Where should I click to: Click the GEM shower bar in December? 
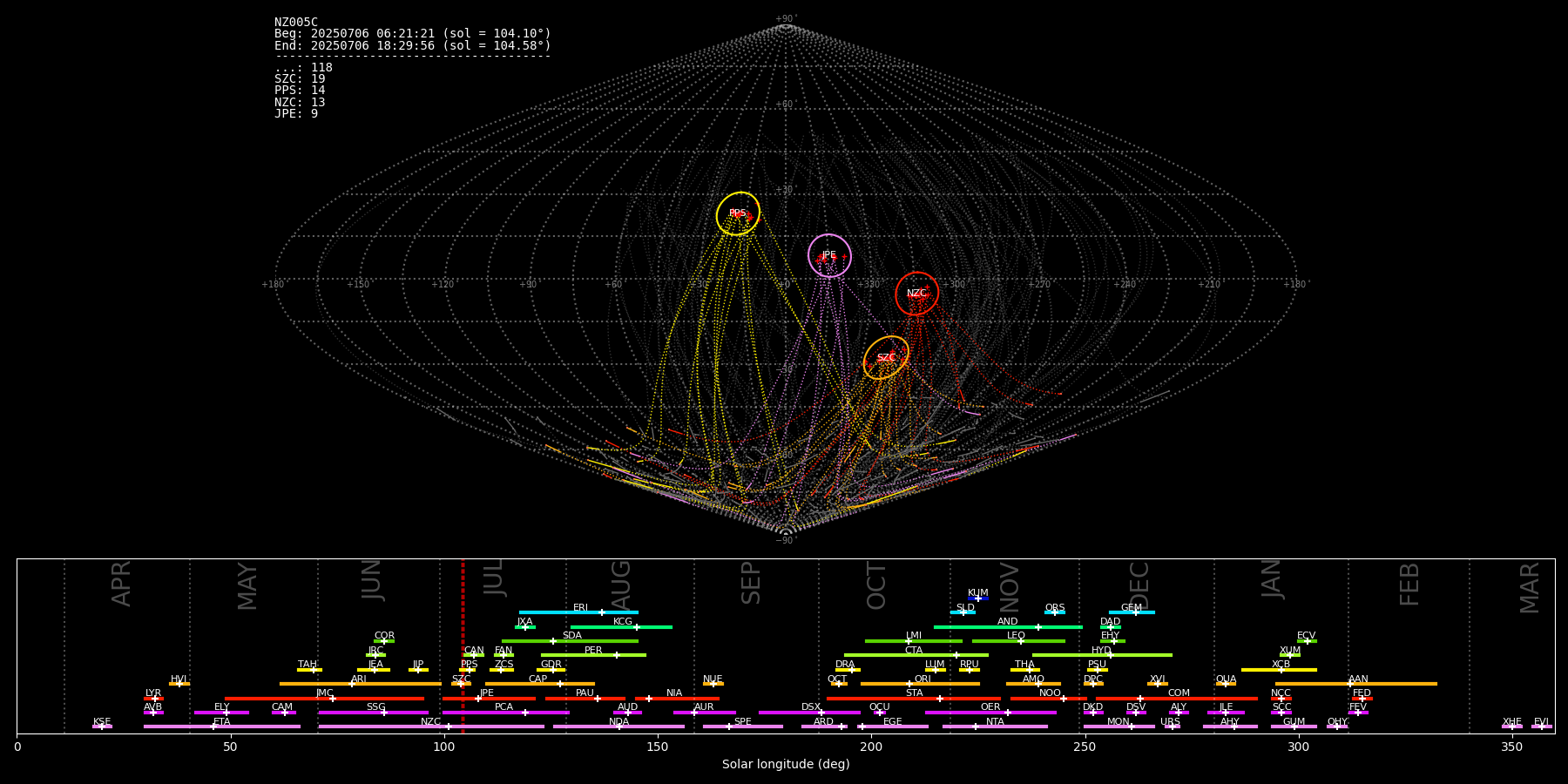click(x=1132, y=612)
